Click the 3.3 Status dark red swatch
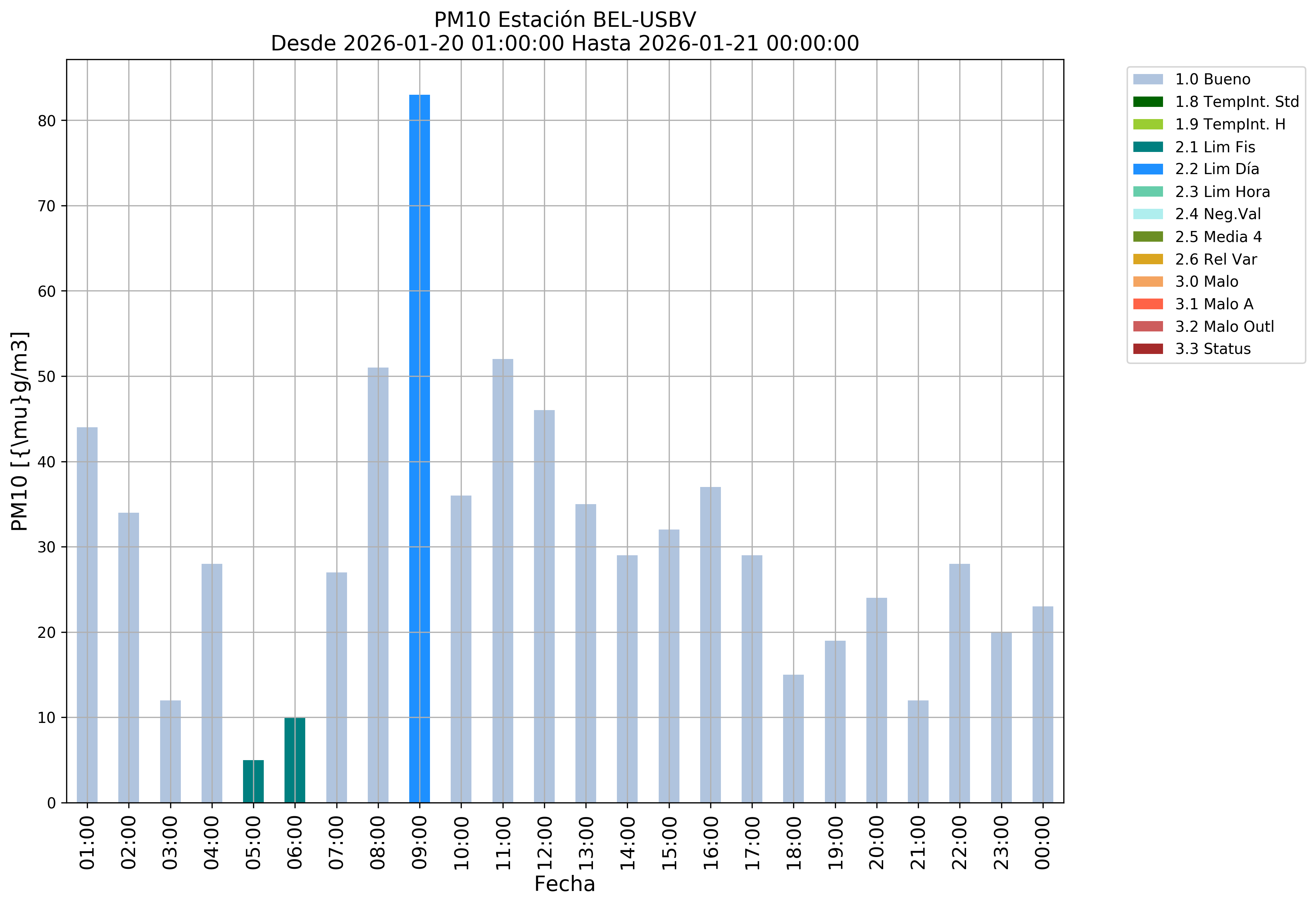Screen dimensions: 1316x906 click(x=1147, y=349)
